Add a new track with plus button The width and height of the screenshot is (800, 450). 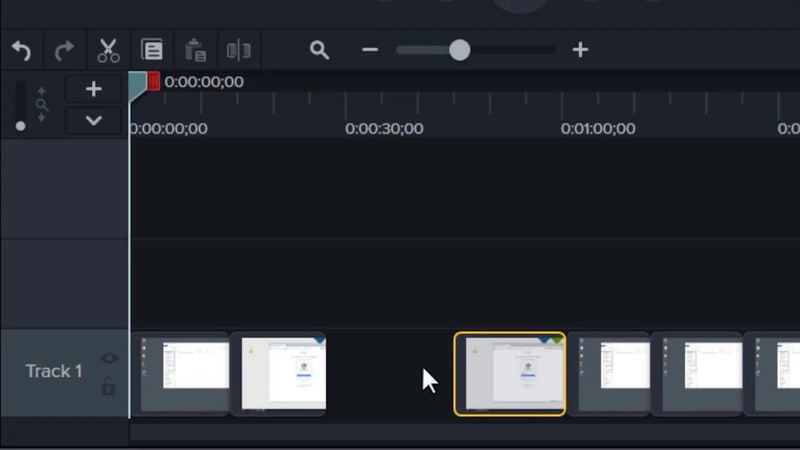(x=93, y=89)
